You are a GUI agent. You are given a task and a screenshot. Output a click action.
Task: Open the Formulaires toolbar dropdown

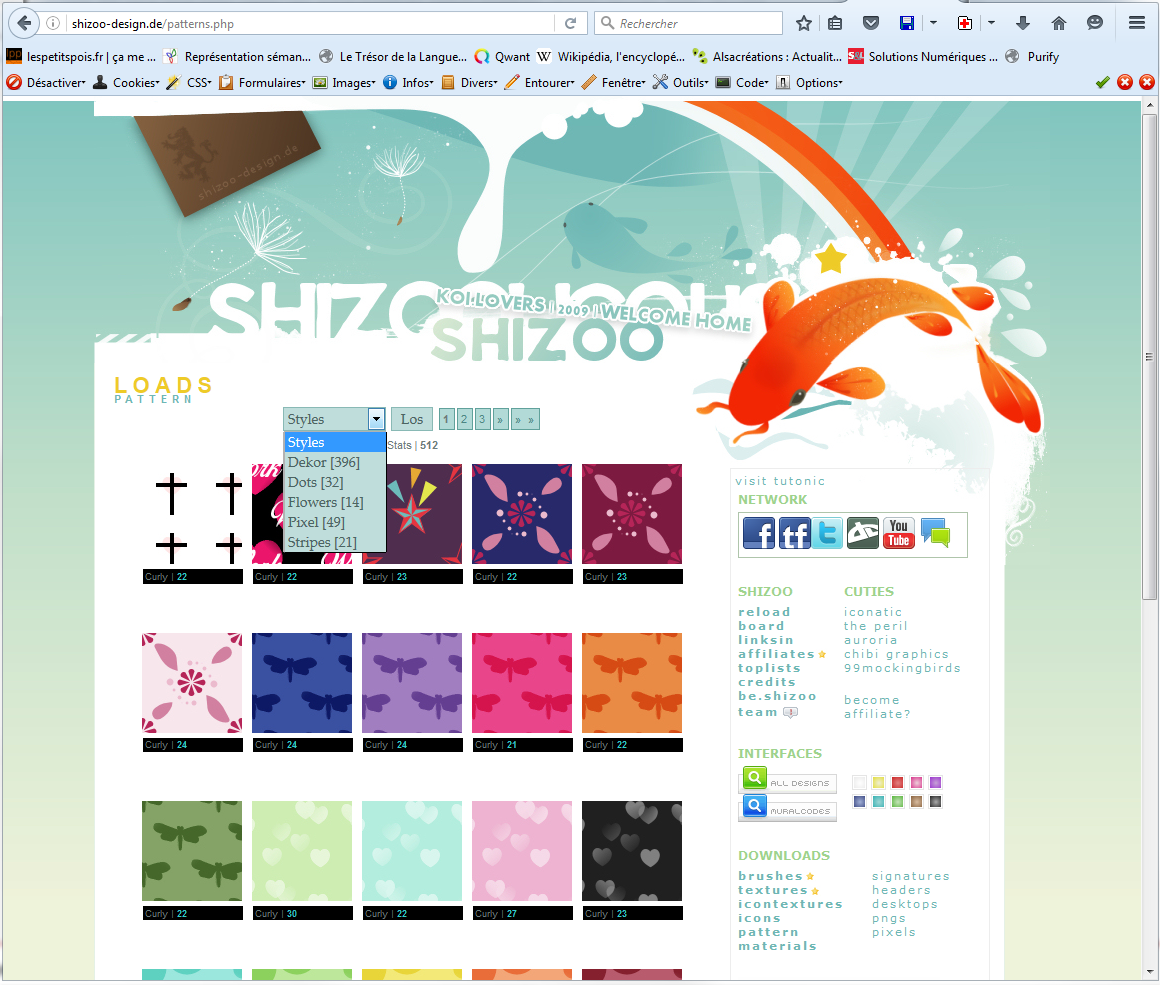(x=262, y=83)
